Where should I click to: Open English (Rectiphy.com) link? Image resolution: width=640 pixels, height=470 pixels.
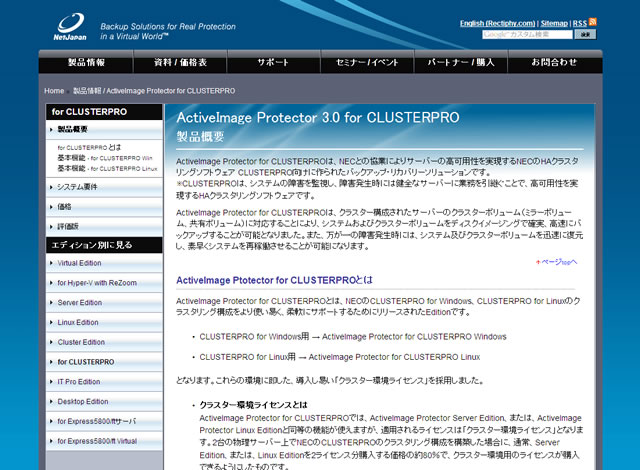coord(498,23)
